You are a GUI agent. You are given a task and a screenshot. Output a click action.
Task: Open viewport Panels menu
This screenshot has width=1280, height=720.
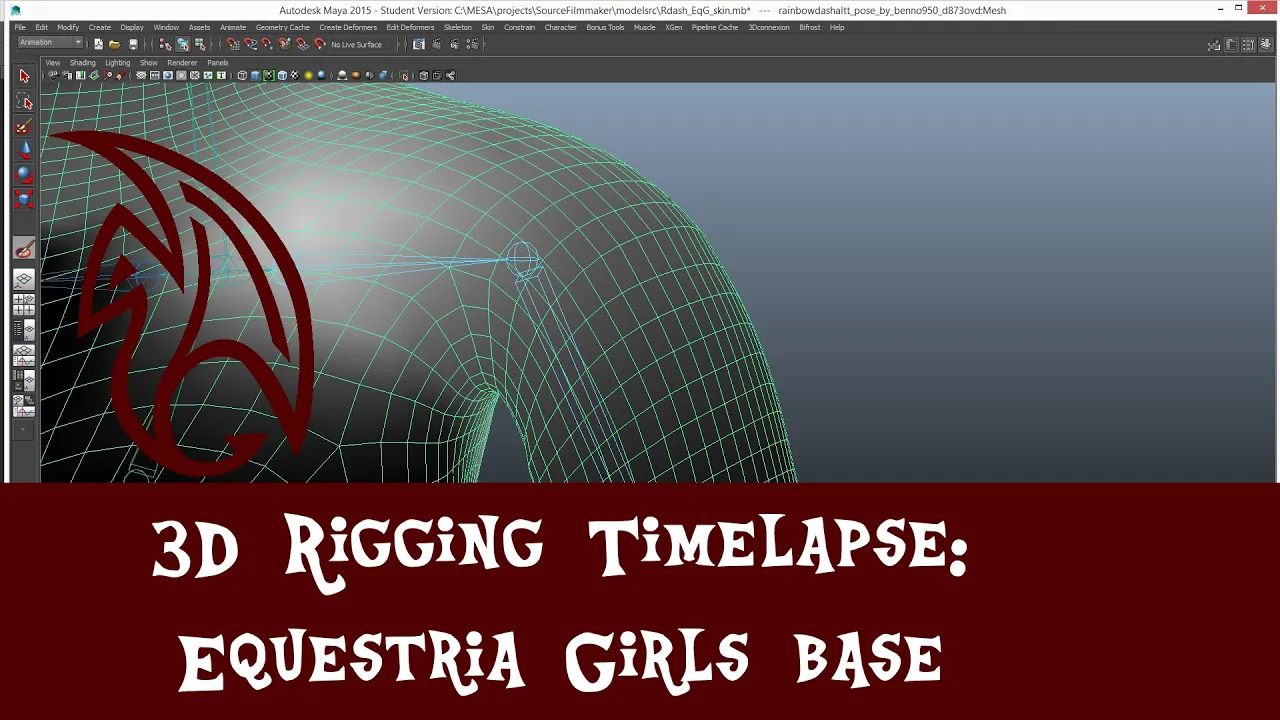pyautogui.click(x=218, y=63)
